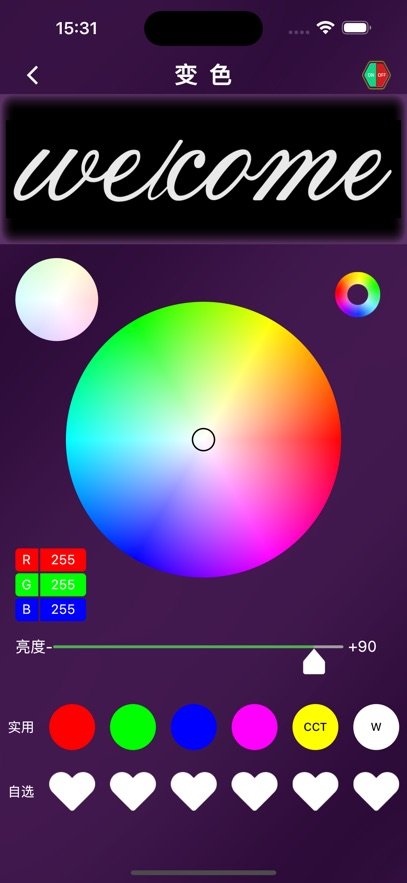
Task: Toggle the ON/OFF power switch
Action: coord(375,75)
